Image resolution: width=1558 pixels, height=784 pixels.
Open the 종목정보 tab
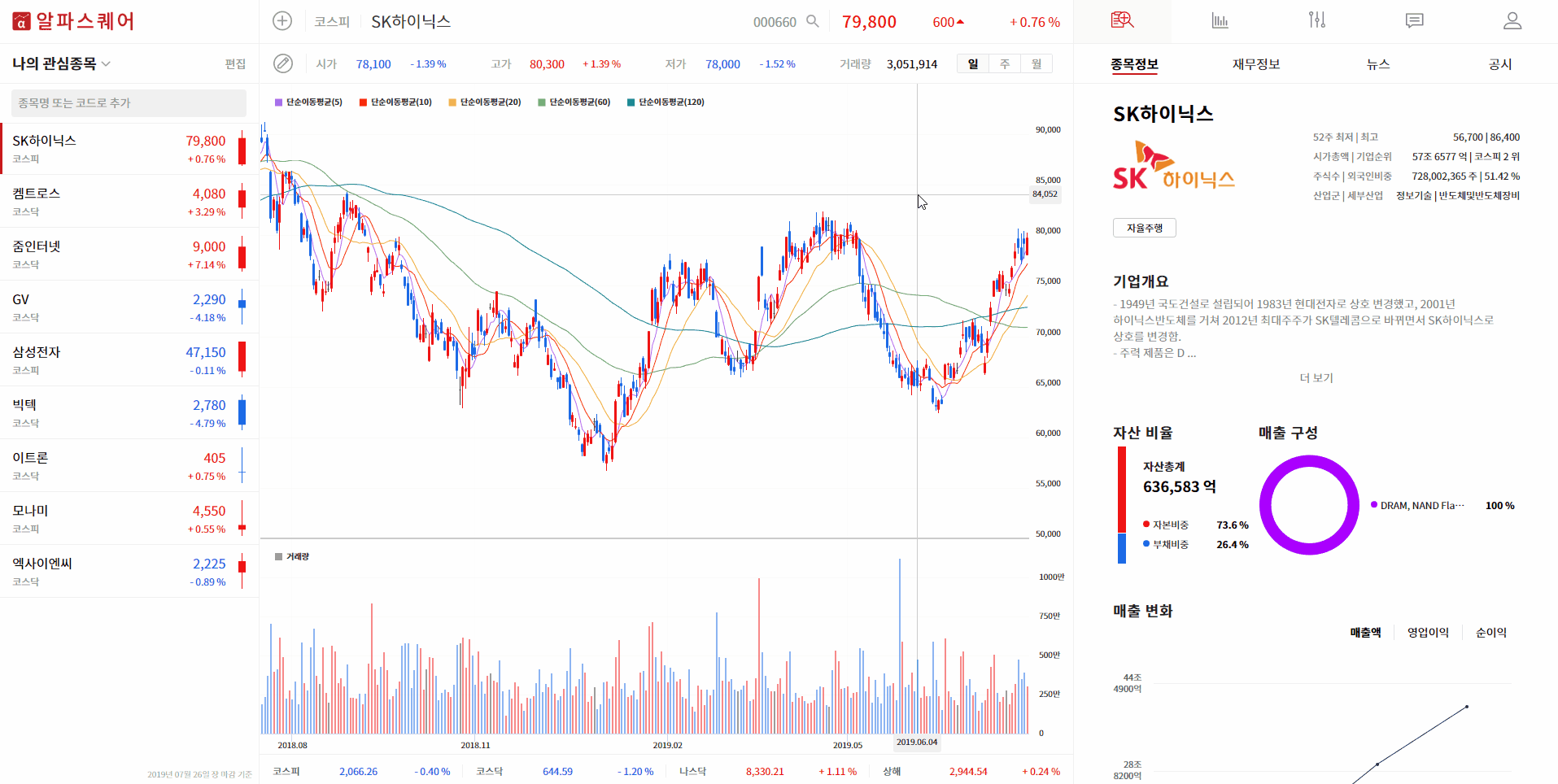tap(1134, 64)
